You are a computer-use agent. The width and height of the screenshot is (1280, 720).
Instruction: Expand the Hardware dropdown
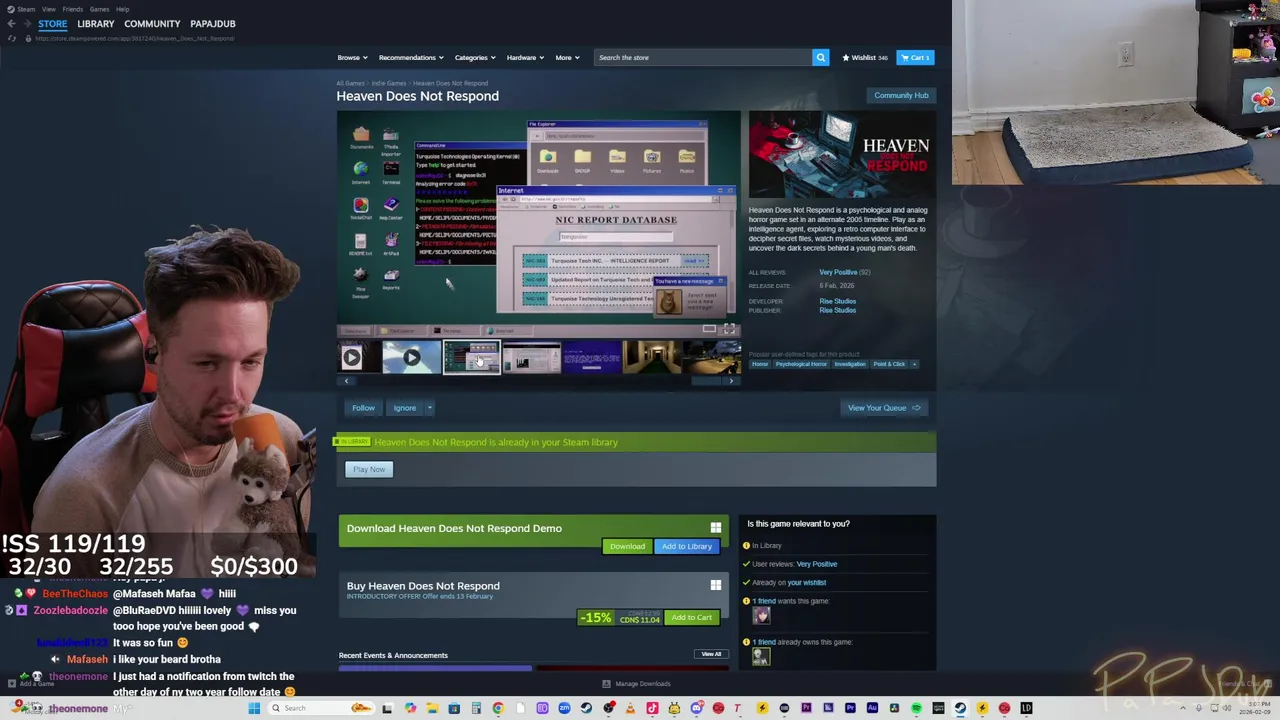click(x=525, y=57)
